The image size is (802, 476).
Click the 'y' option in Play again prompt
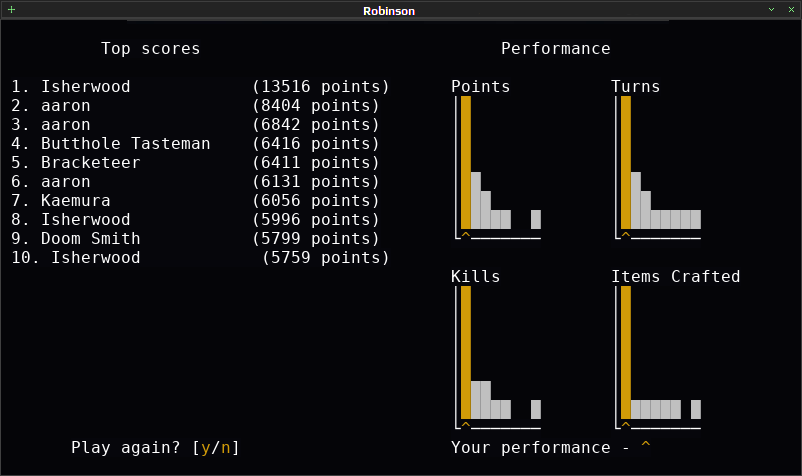click(206, 448)
